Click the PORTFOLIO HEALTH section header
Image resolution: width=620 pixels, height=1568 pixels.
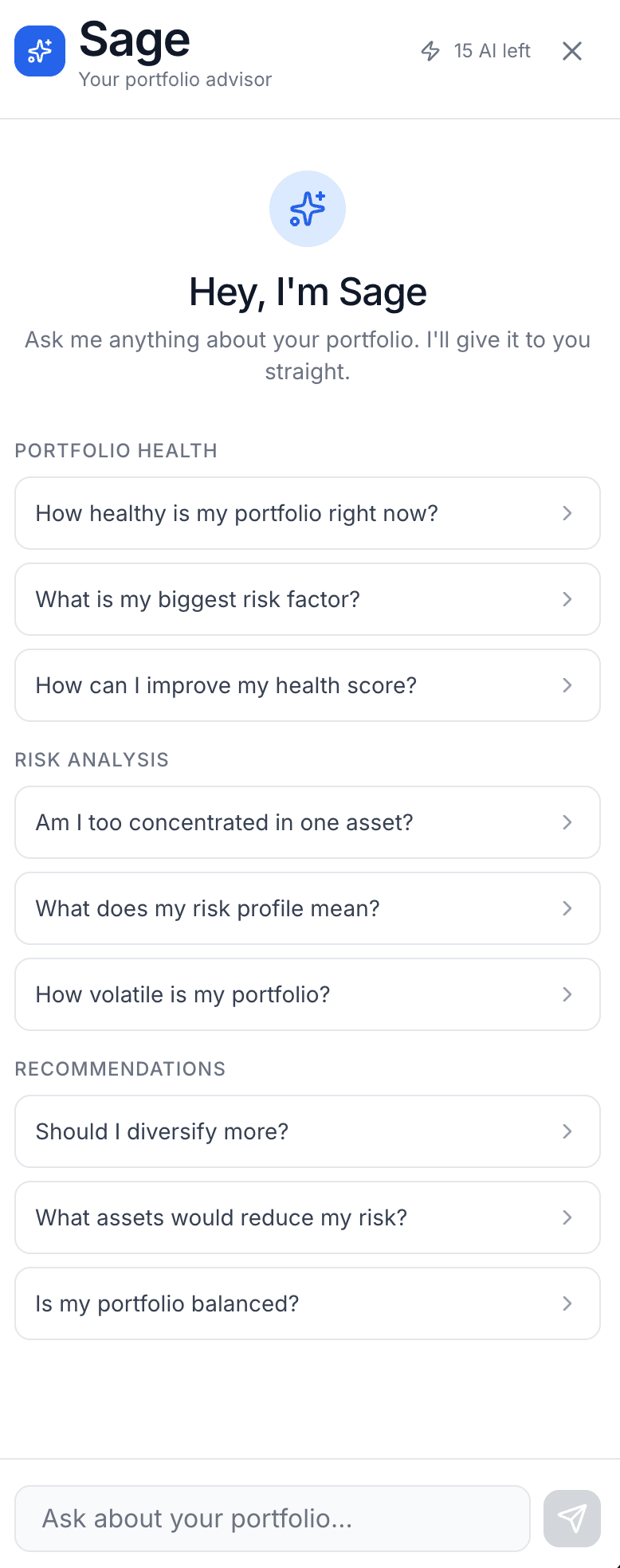click(x=116, y=451)
